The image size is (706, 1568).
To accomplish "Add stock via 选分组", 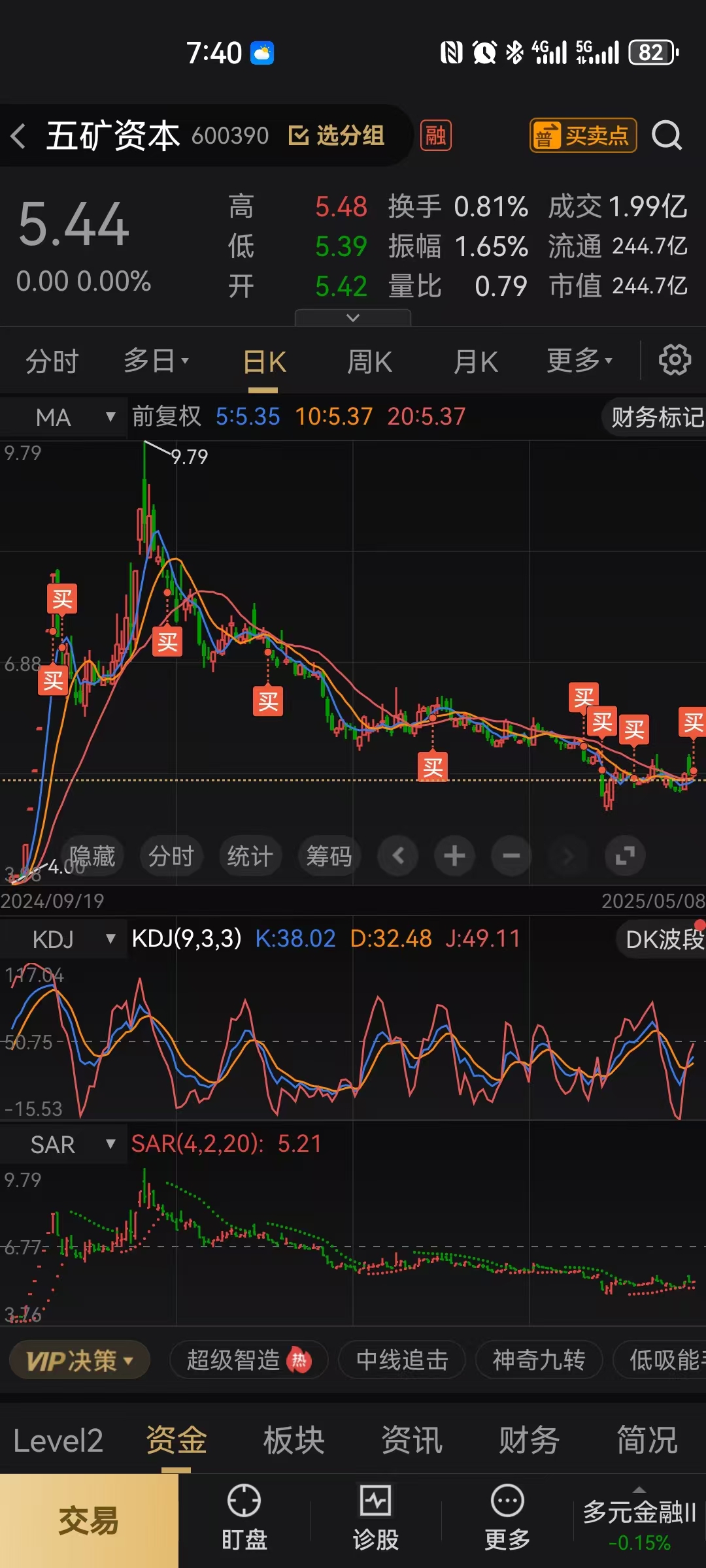I will click(x=336, y=136).
